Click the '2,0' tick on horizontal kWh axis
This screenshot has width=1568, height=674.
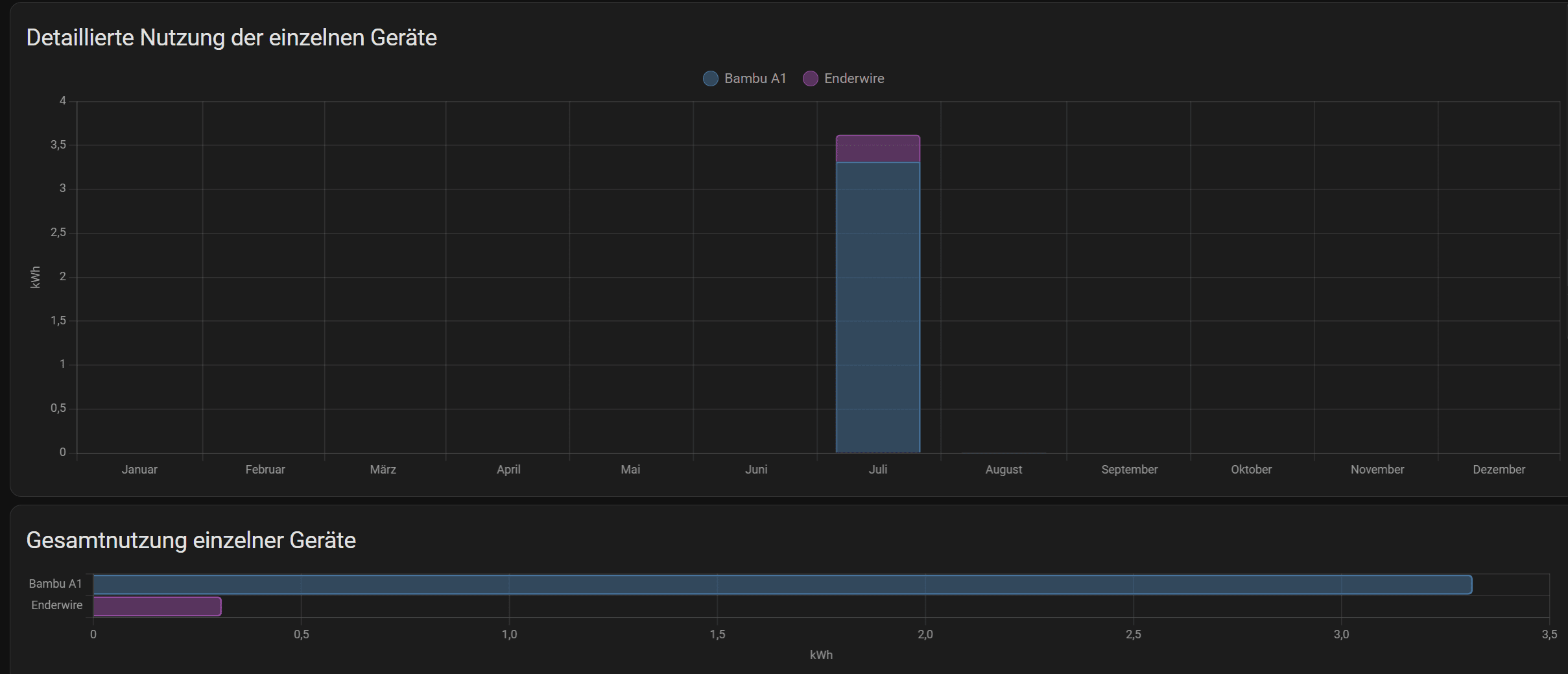pyautogui.click(x=925, y=634)
